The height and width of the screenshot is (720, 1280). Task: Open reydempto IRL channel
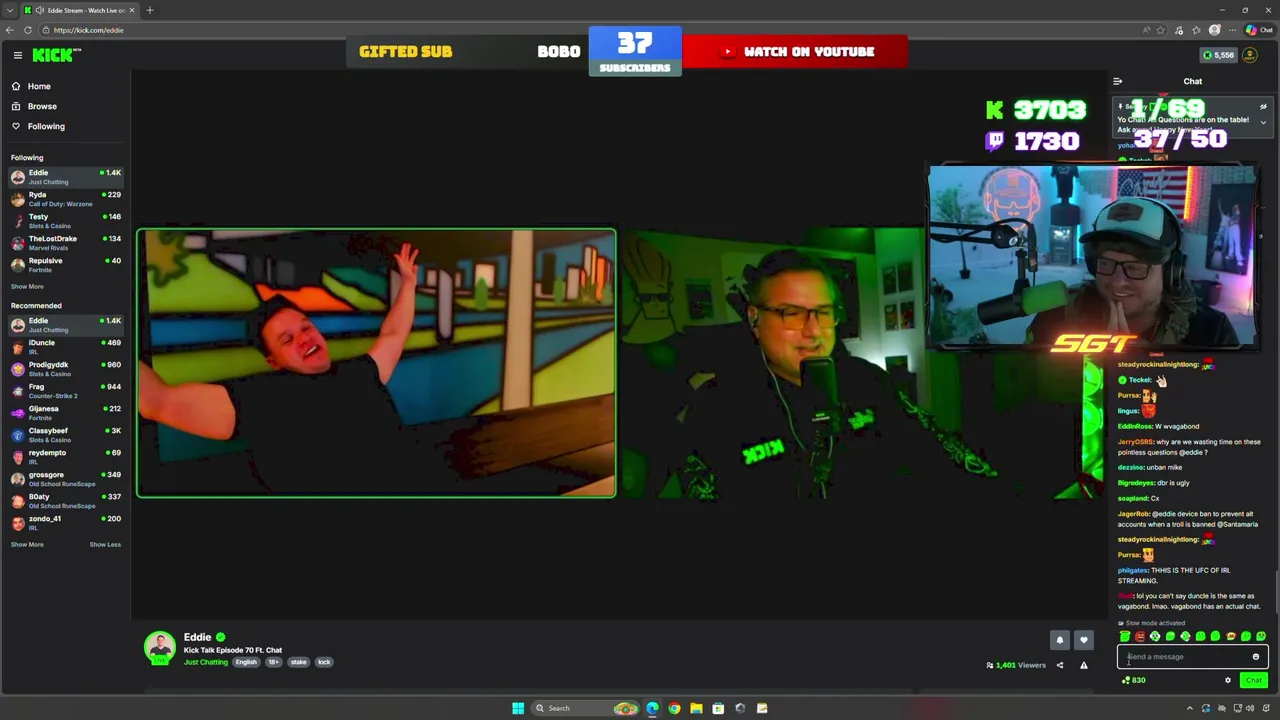(65, 457)
